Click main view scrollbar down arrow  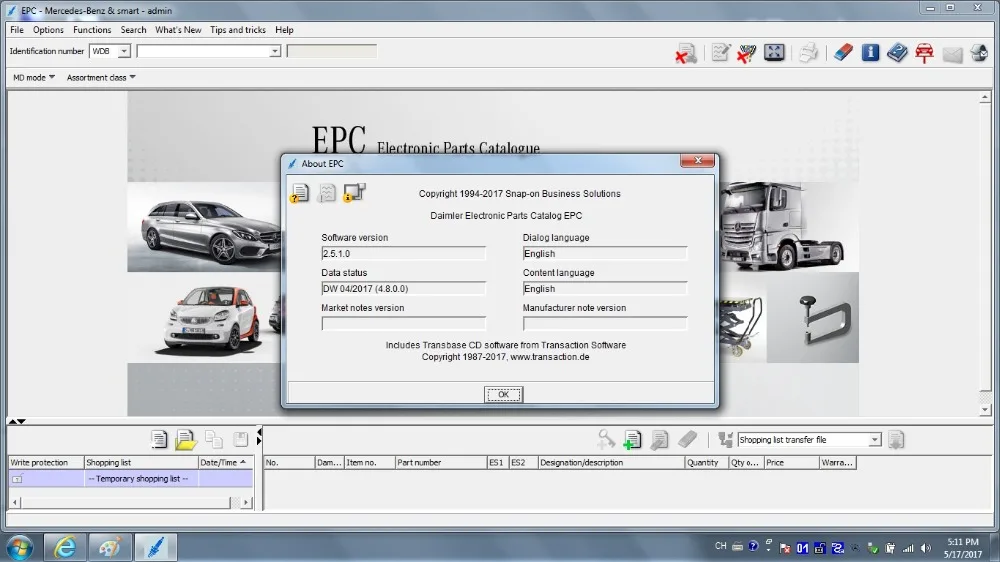coord(985,410)
